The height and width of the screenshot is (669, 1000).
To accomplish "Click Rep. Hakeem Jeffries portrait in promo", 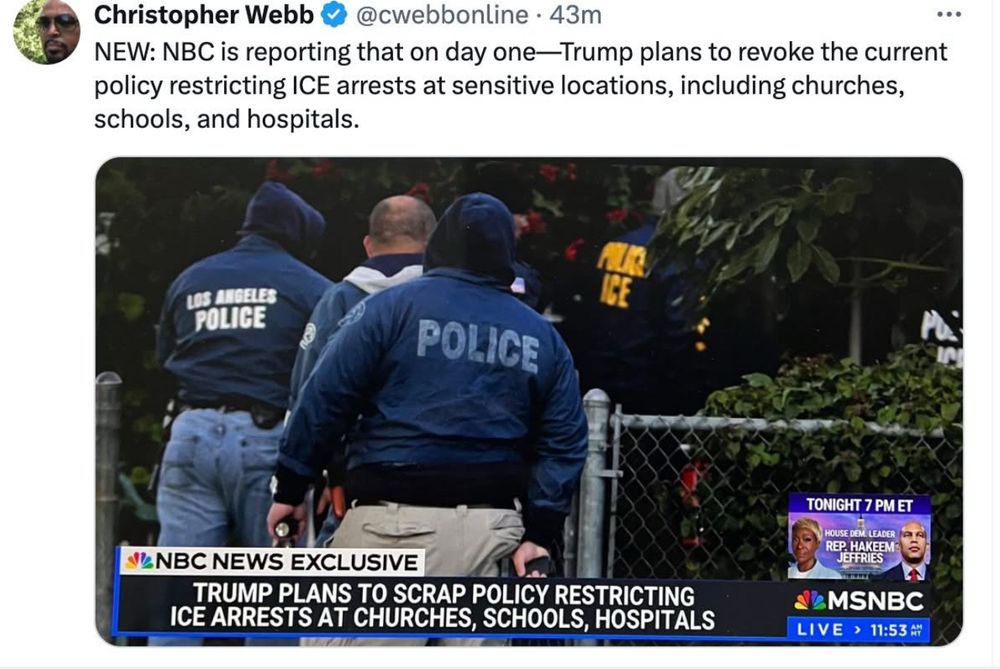I will pos(913,551).
